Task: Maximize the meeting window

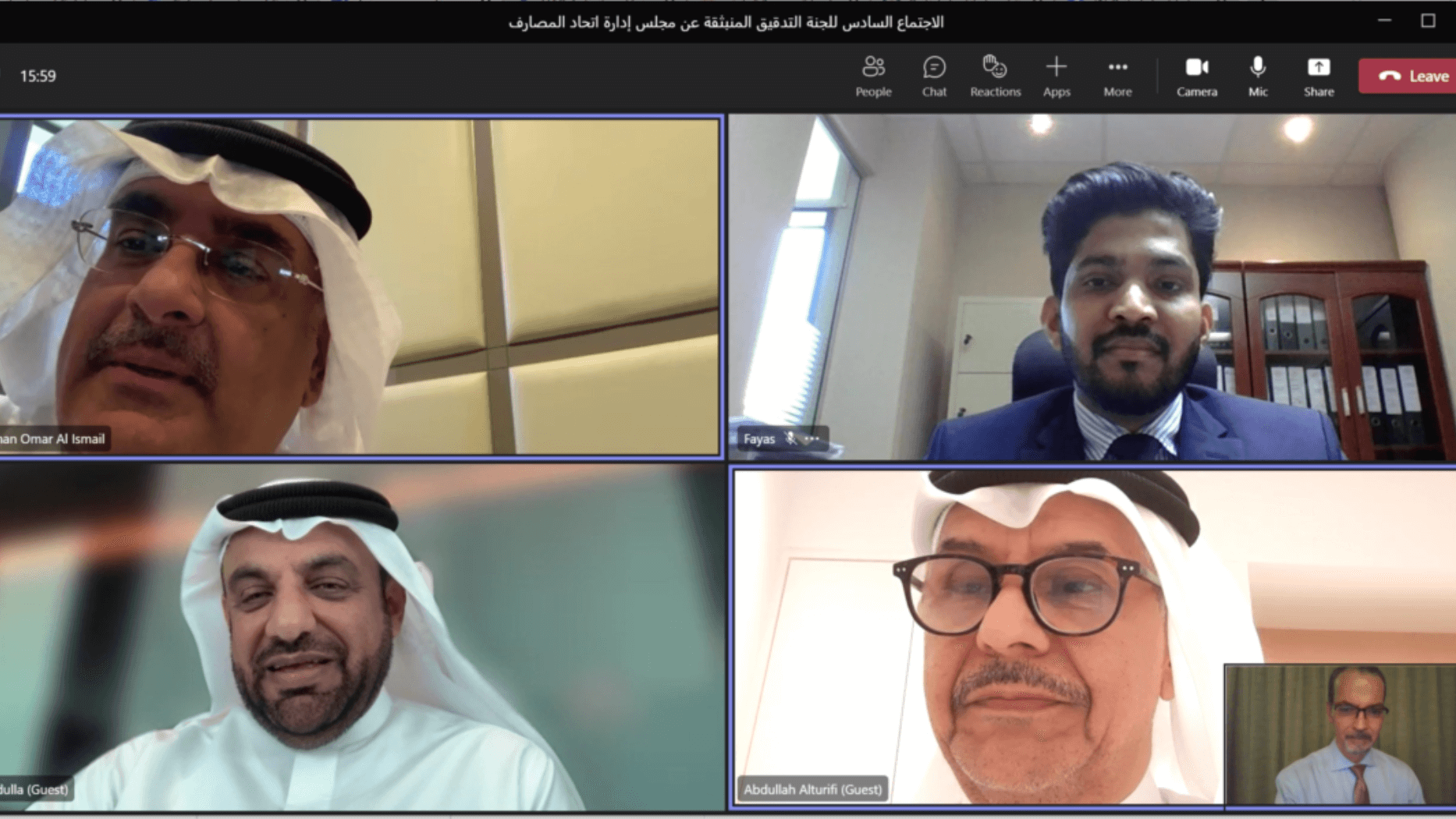Action: [1427, 21]
